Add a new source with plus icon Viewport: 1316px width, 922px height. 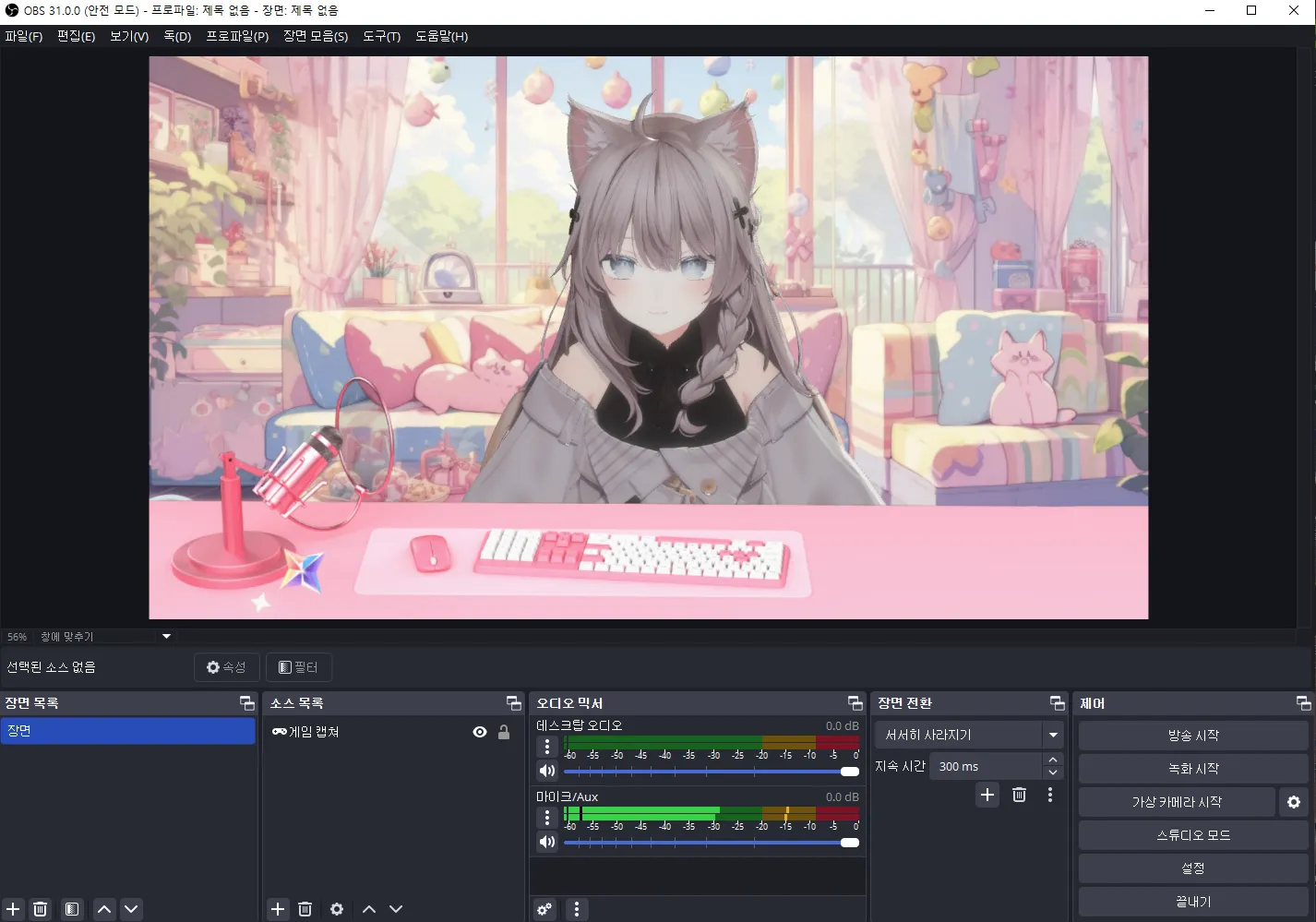click(x=278, y=909)
